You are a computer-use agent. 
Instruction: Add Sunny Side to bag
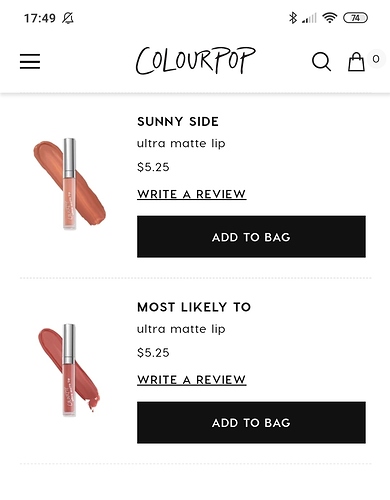[251, 237]
